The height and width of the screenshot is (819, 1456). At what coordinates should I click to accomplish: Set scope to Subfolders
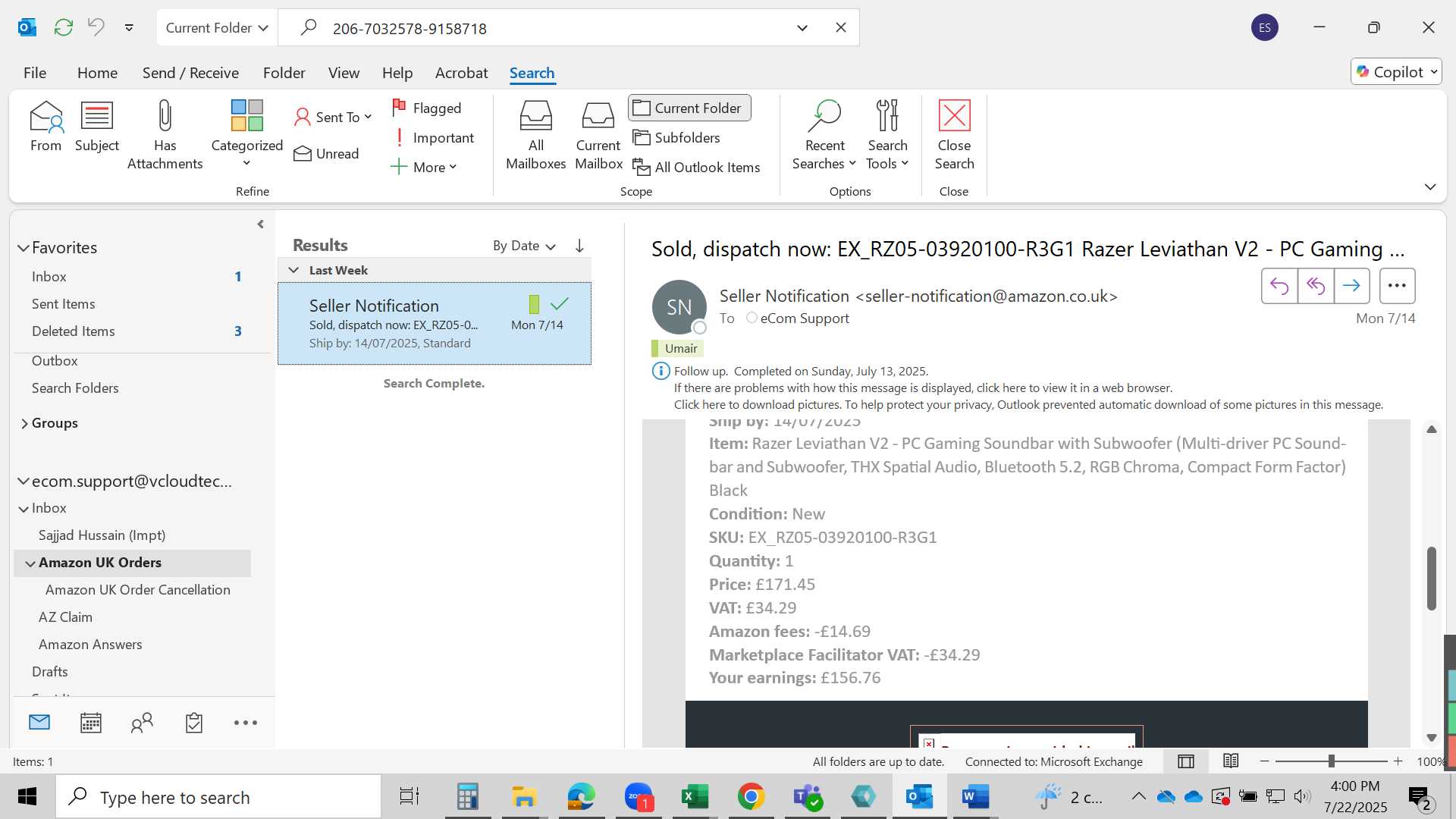(677, 137)
